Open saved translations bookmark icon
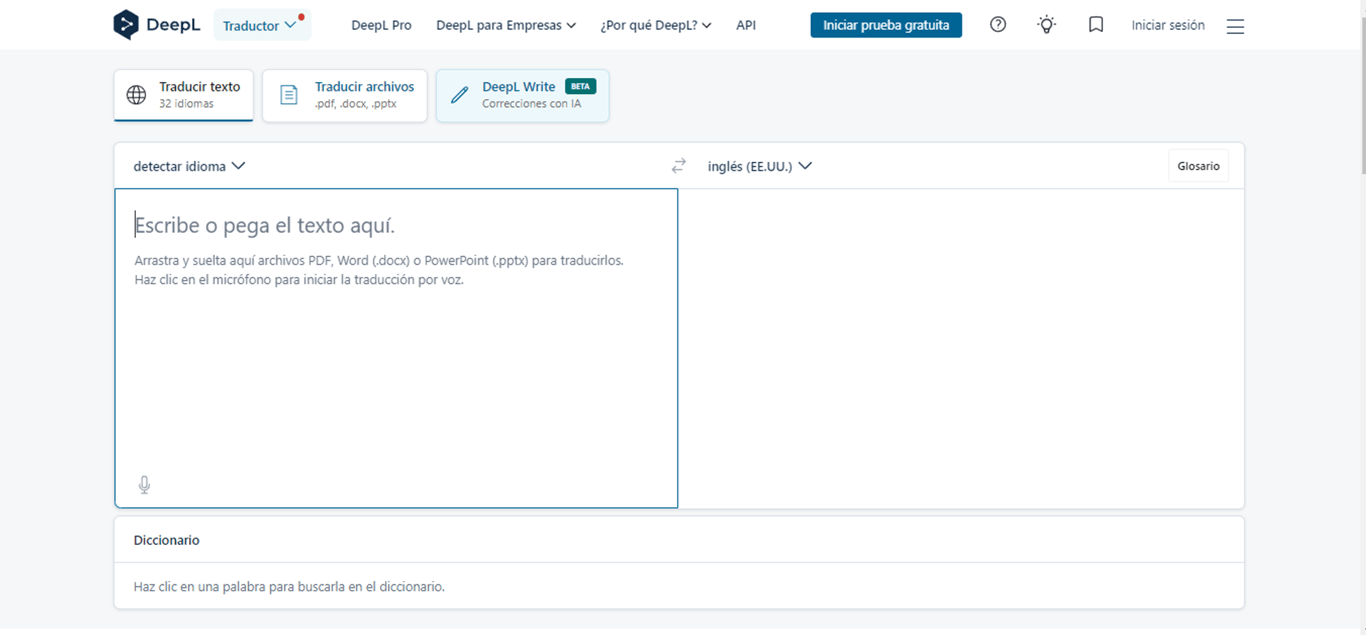1366x635 pixels. [1096, 25]
